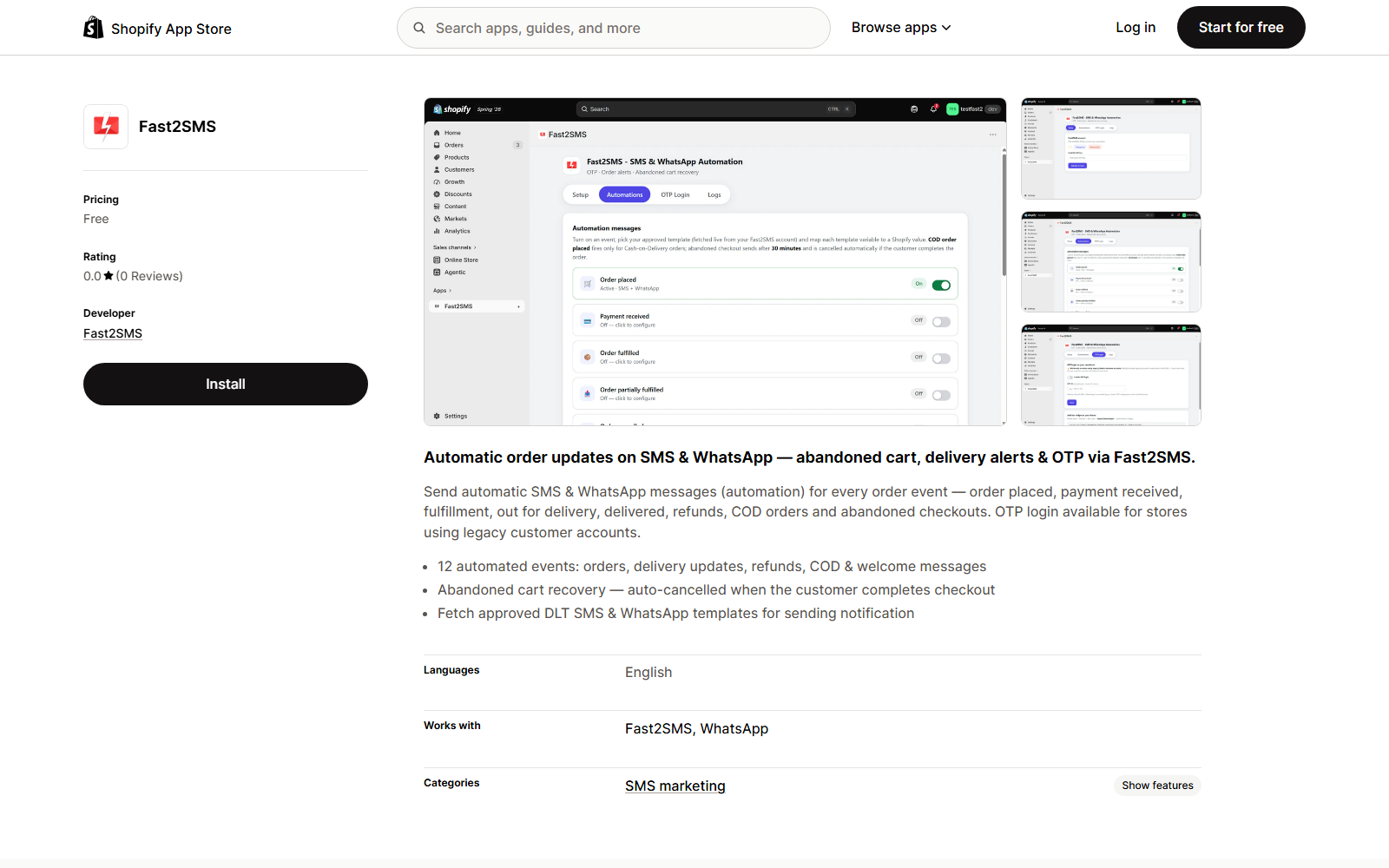
Task: Toggle the Payment received switch in the preview
Action: (941, 321)
